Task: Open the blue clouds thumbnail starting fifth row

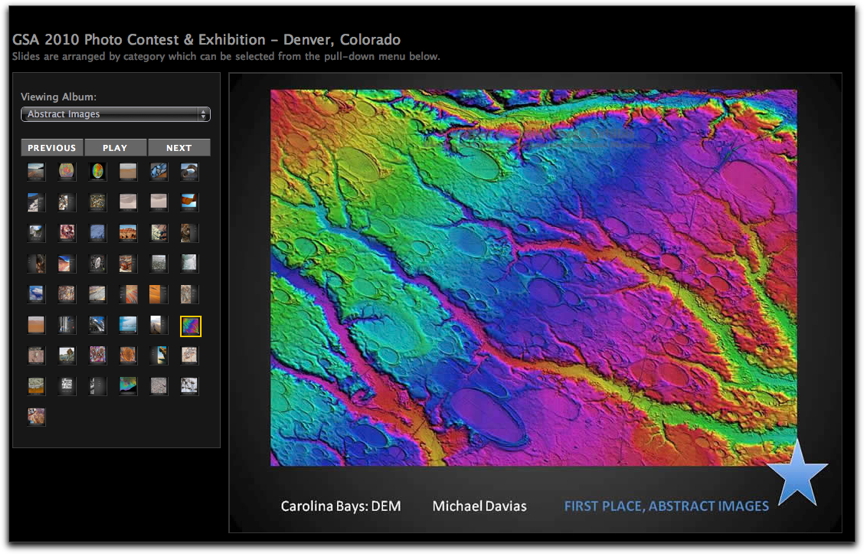Action: (x=36, y=294)
